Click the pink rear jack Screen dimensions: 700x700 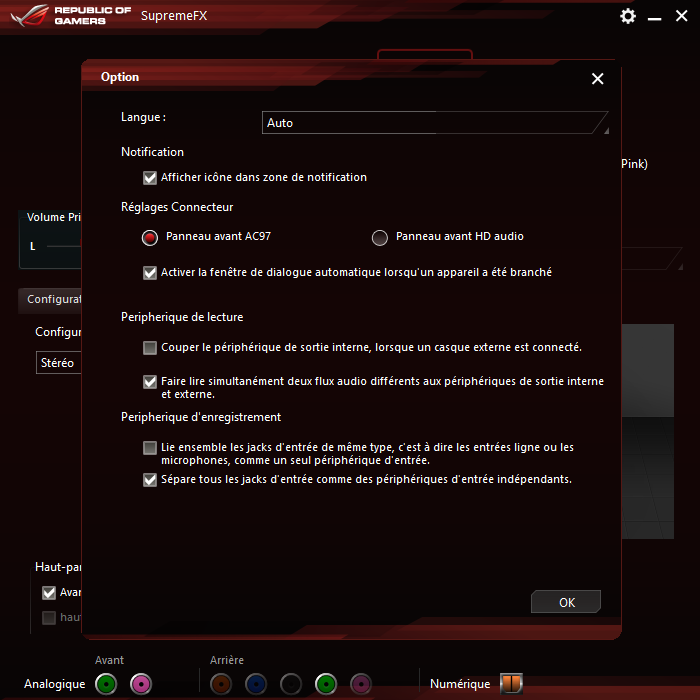(x=361, y=683)
